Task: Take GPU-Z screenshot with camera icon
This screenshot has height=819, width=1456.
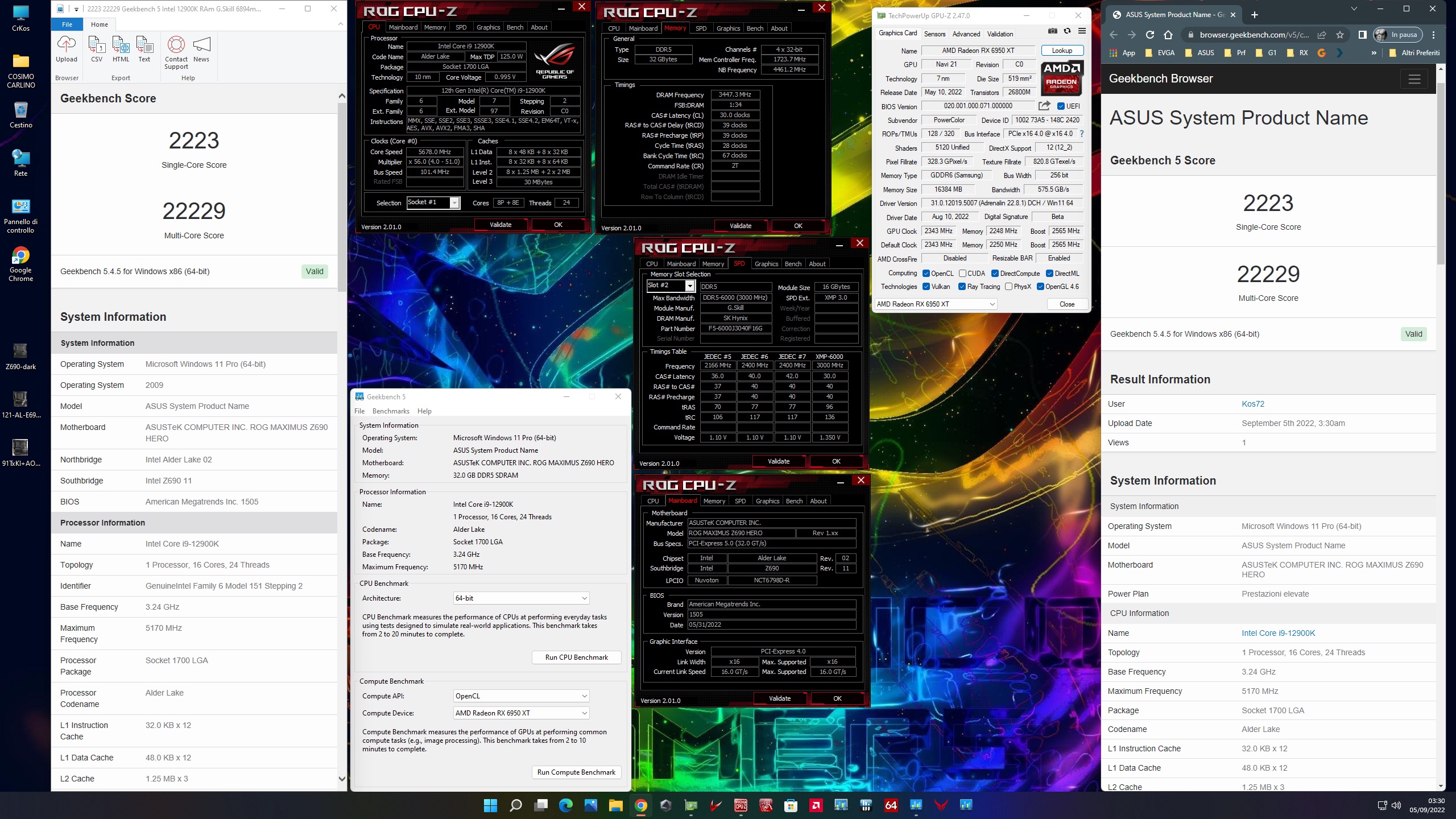Action: point(1053,31)
